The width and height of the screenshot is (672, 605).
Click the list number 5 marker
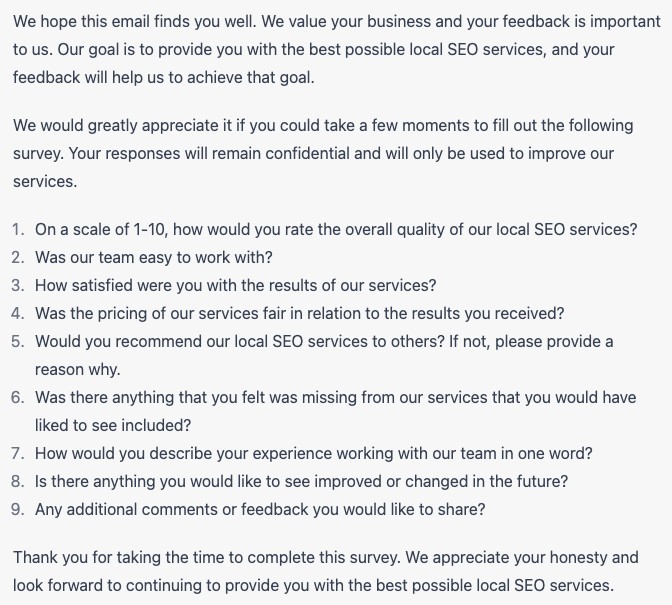pos(18,341)
